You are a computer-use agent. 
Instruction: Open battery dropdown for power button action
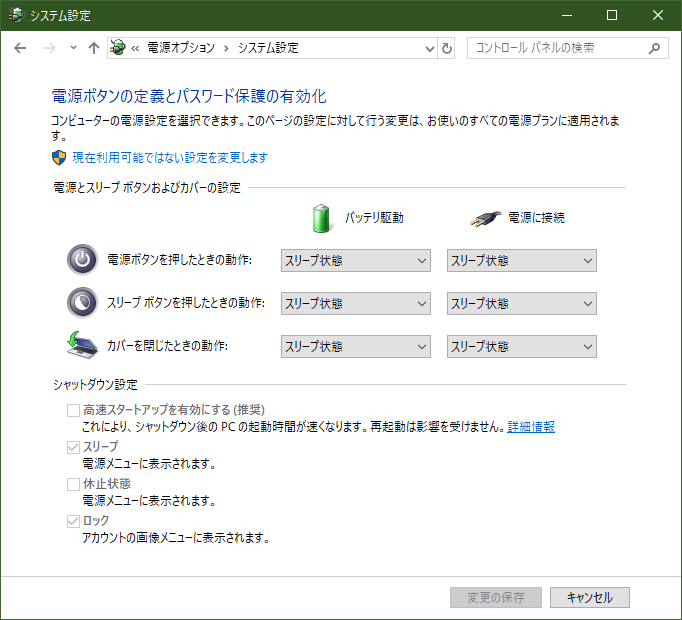(x=356, y=261)
